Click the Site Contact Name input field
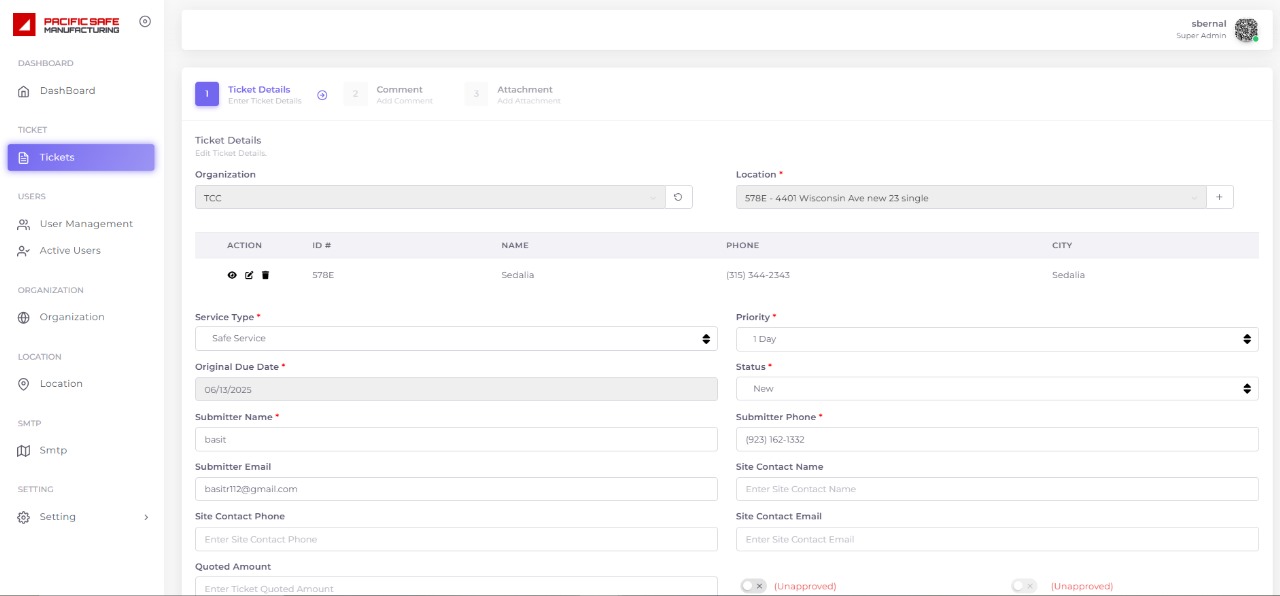This screenshot has height=596, width=1280. (x=996, y=489)
